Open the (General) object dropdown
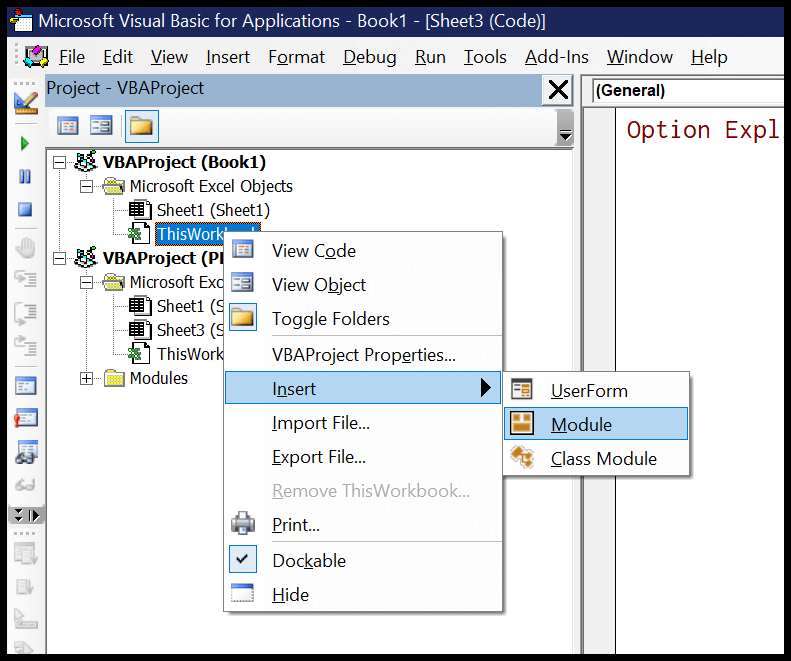 (688, 91)
